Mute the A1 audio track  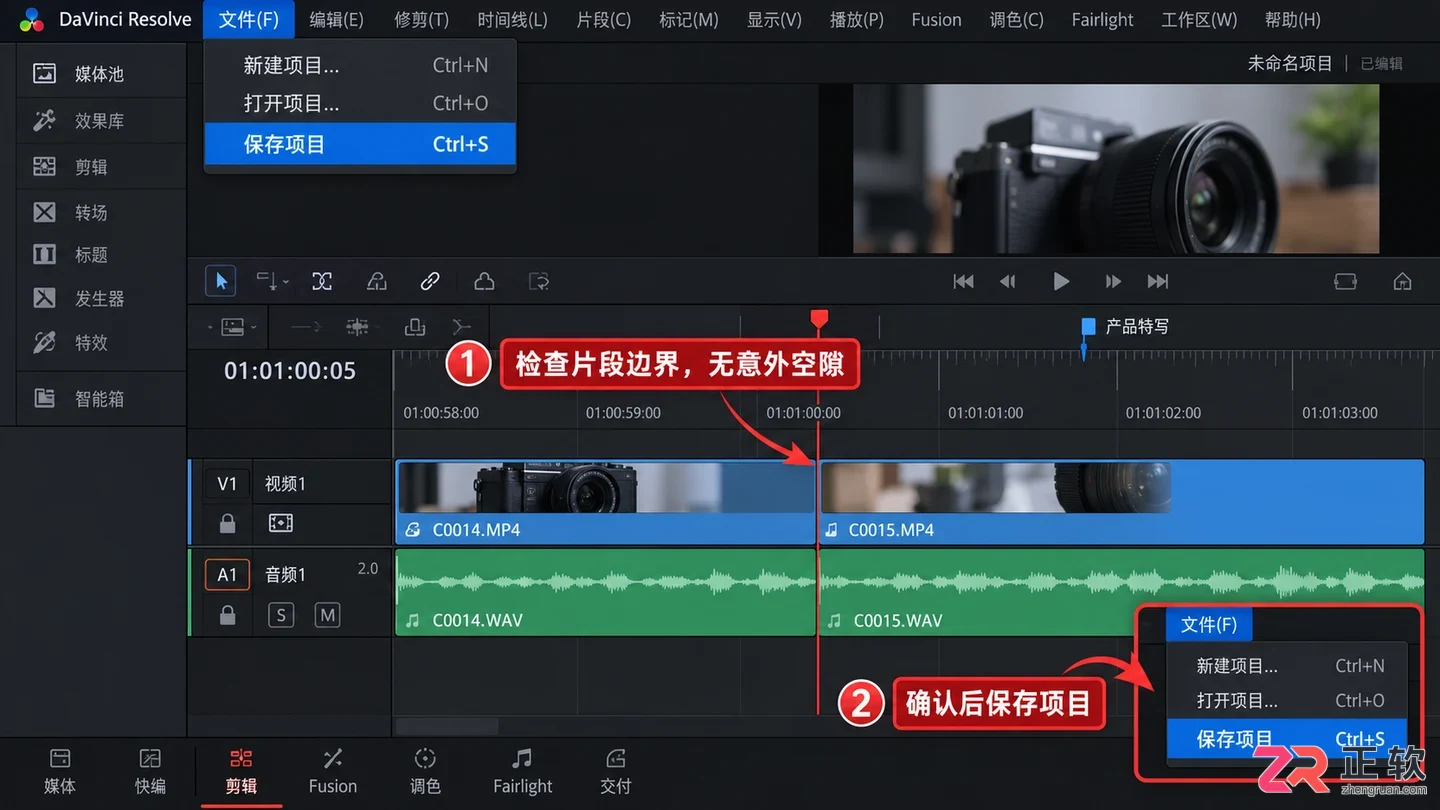pyautogui.click(x=327, y=615)
